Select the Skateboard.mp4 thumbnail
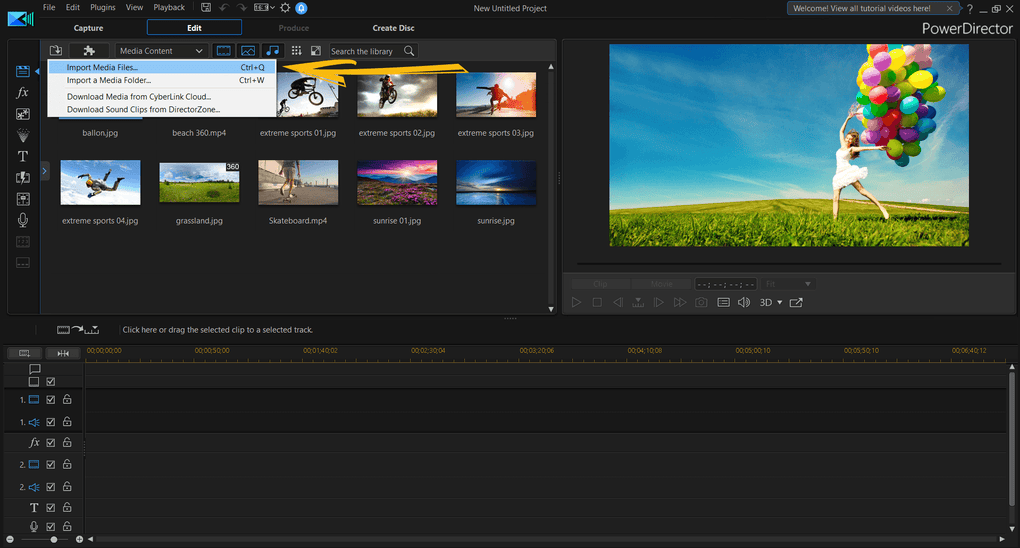The height and width of the screenshot is (548, 1020). (x=298, y=181)
